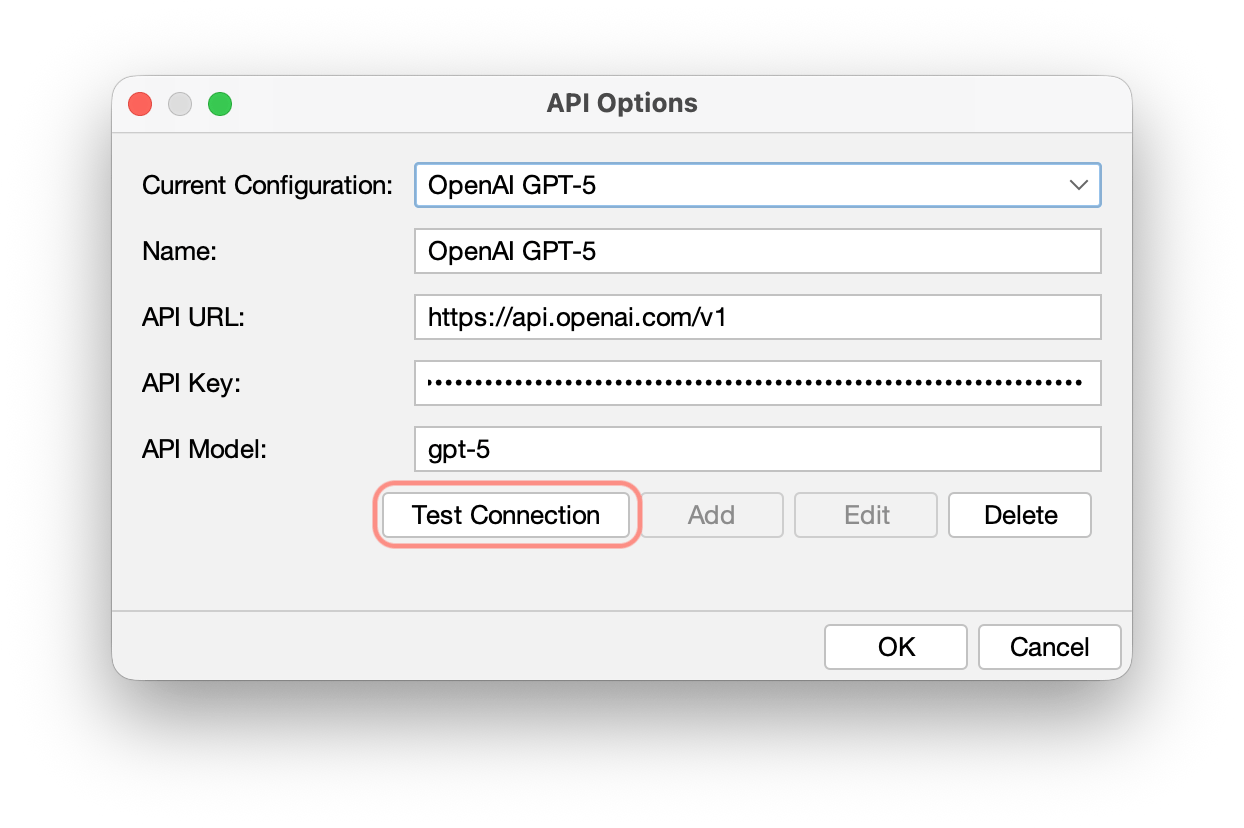1244x828 pixels.
Task: Select the gpt-5 model value
Action: pos(458,449)
